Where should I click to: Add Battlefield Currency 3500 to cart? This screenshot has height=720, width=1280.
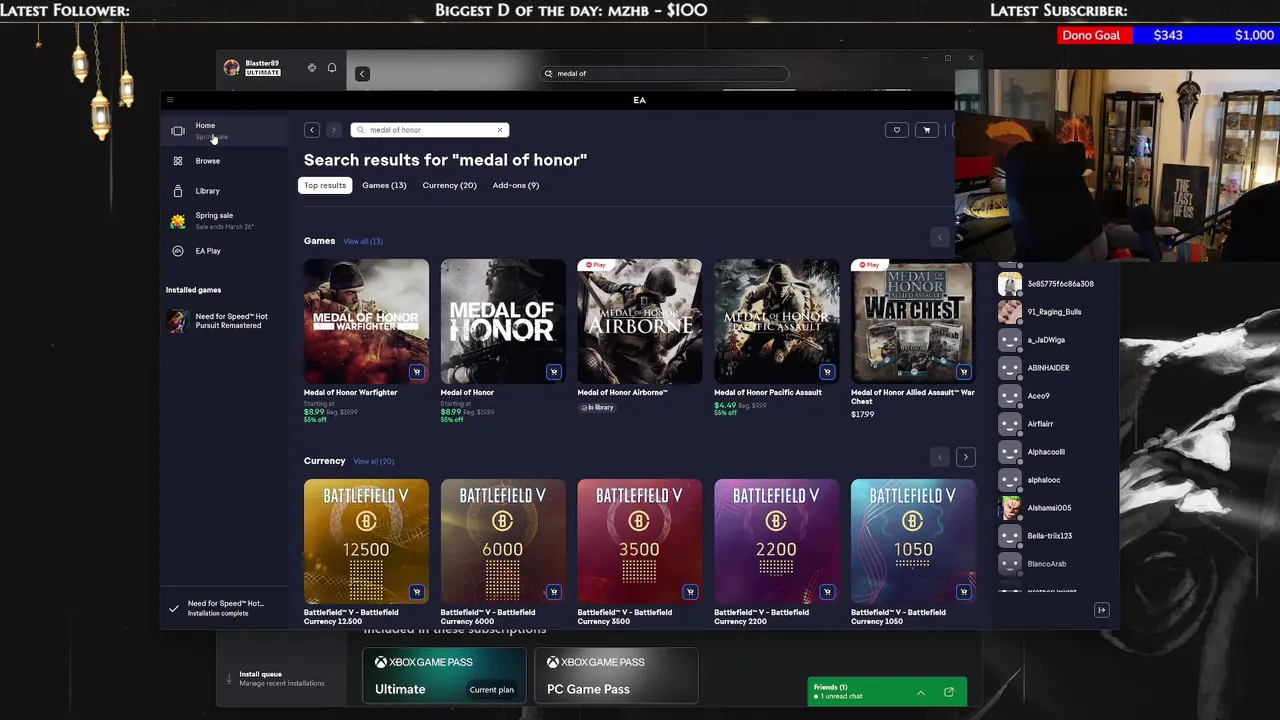690,592
